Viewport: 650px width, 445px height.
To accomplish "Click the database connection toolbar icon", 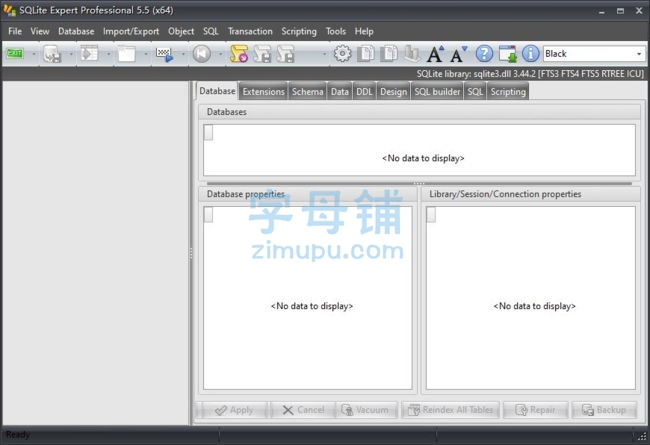I will [x=52, y=54].
